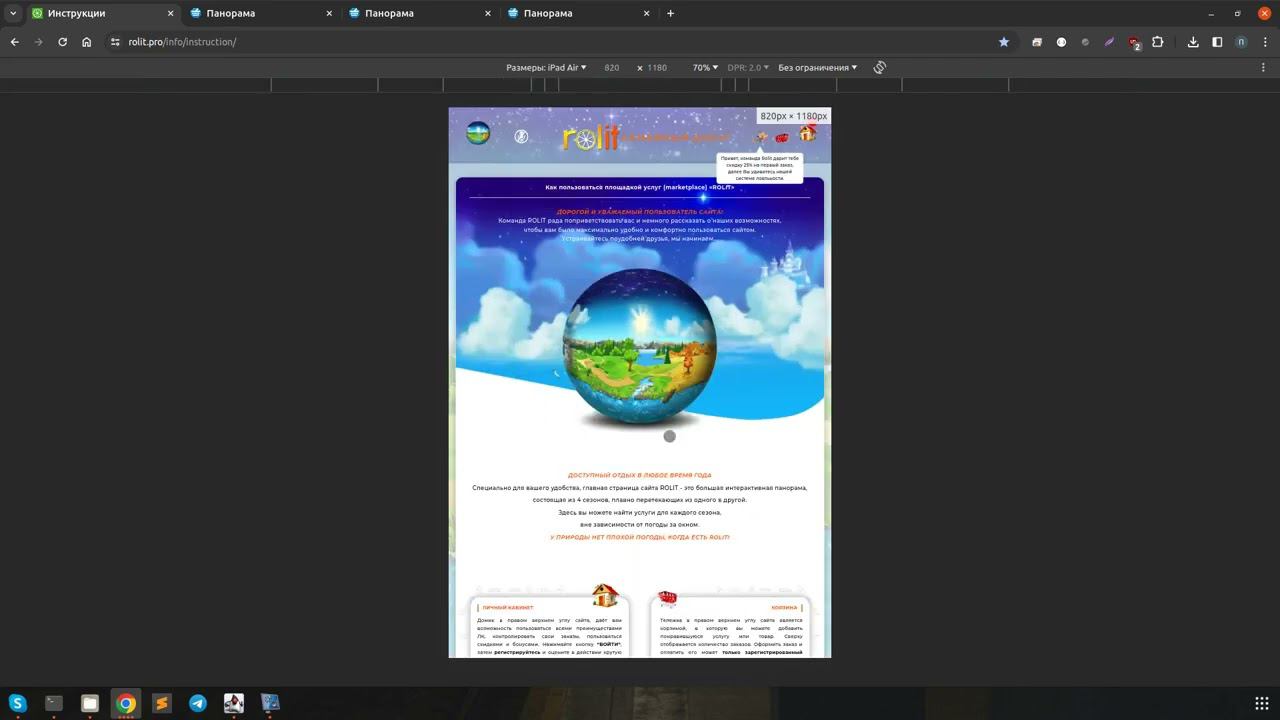The width and height of the screenshot is (1280, 720).
Task: Edit the viewport height field 1180
Action: pyautogui.click(x=657, y=68)
